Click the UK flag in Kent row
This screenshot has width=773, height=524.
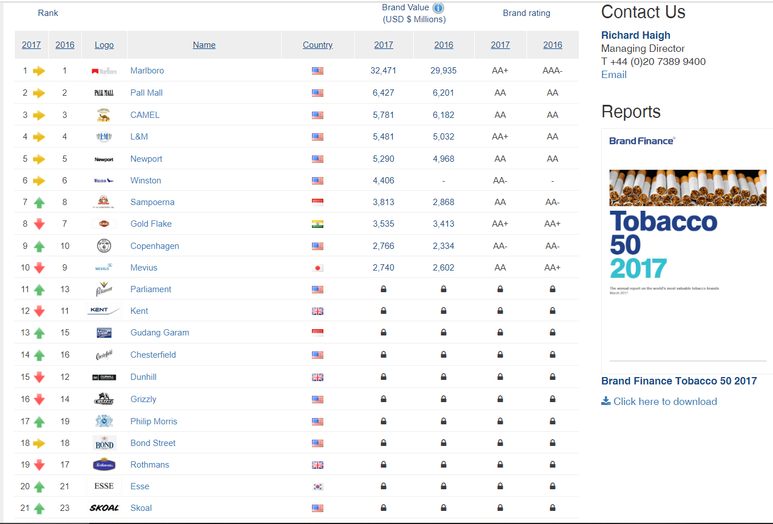[317, 311]
